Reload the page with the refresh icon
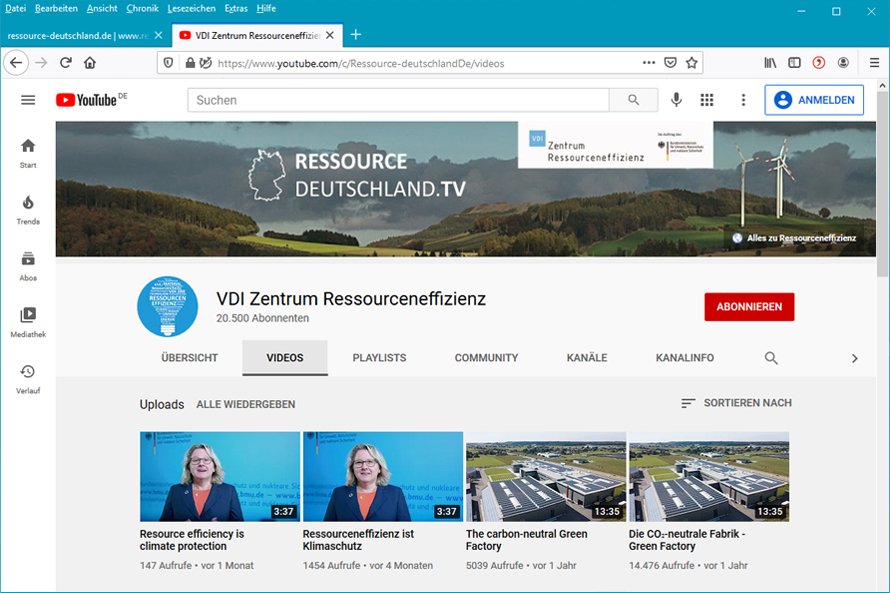 coord(66,63)
